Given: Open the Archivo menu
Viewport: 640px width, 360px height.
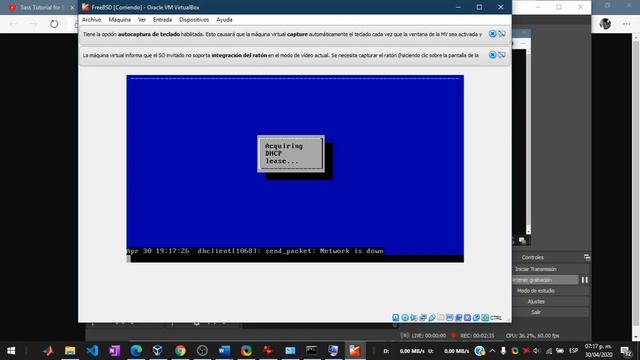Looking at the screenshot, I should 91,20.
